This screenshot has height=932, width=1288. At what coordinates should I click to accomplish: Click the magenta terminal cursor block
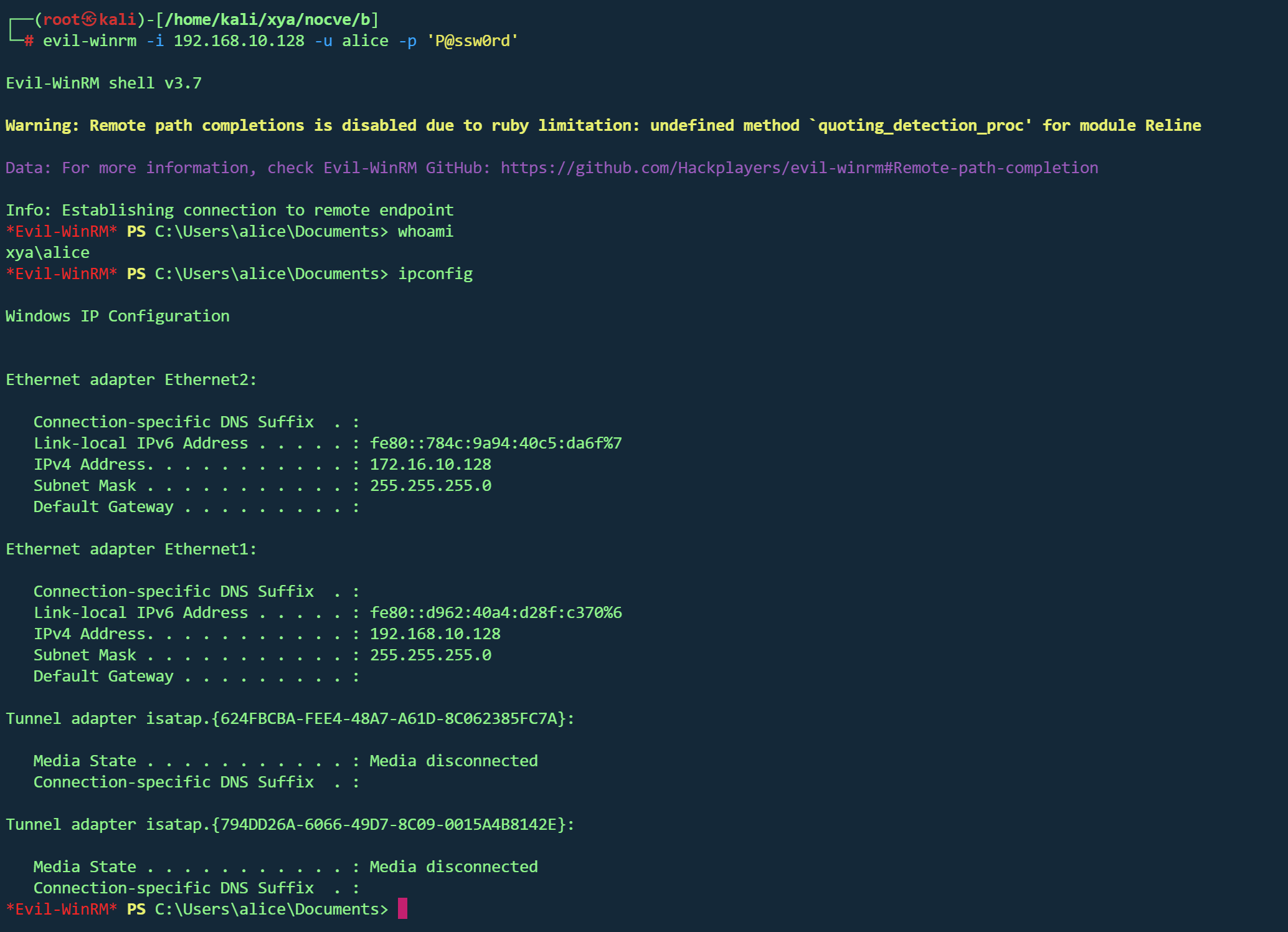(x=402, y=908)
